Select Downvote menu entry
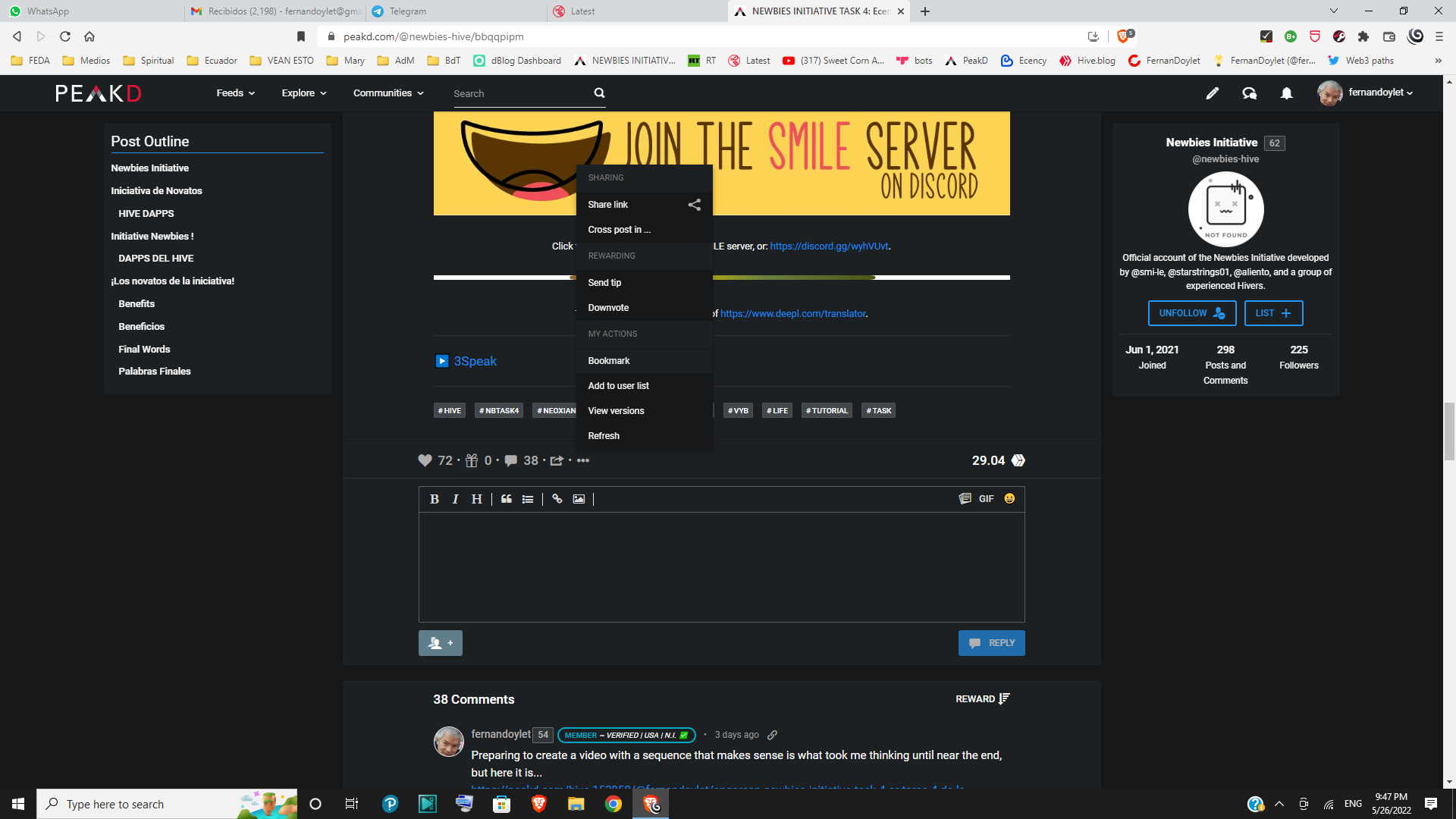 (644, 308)
